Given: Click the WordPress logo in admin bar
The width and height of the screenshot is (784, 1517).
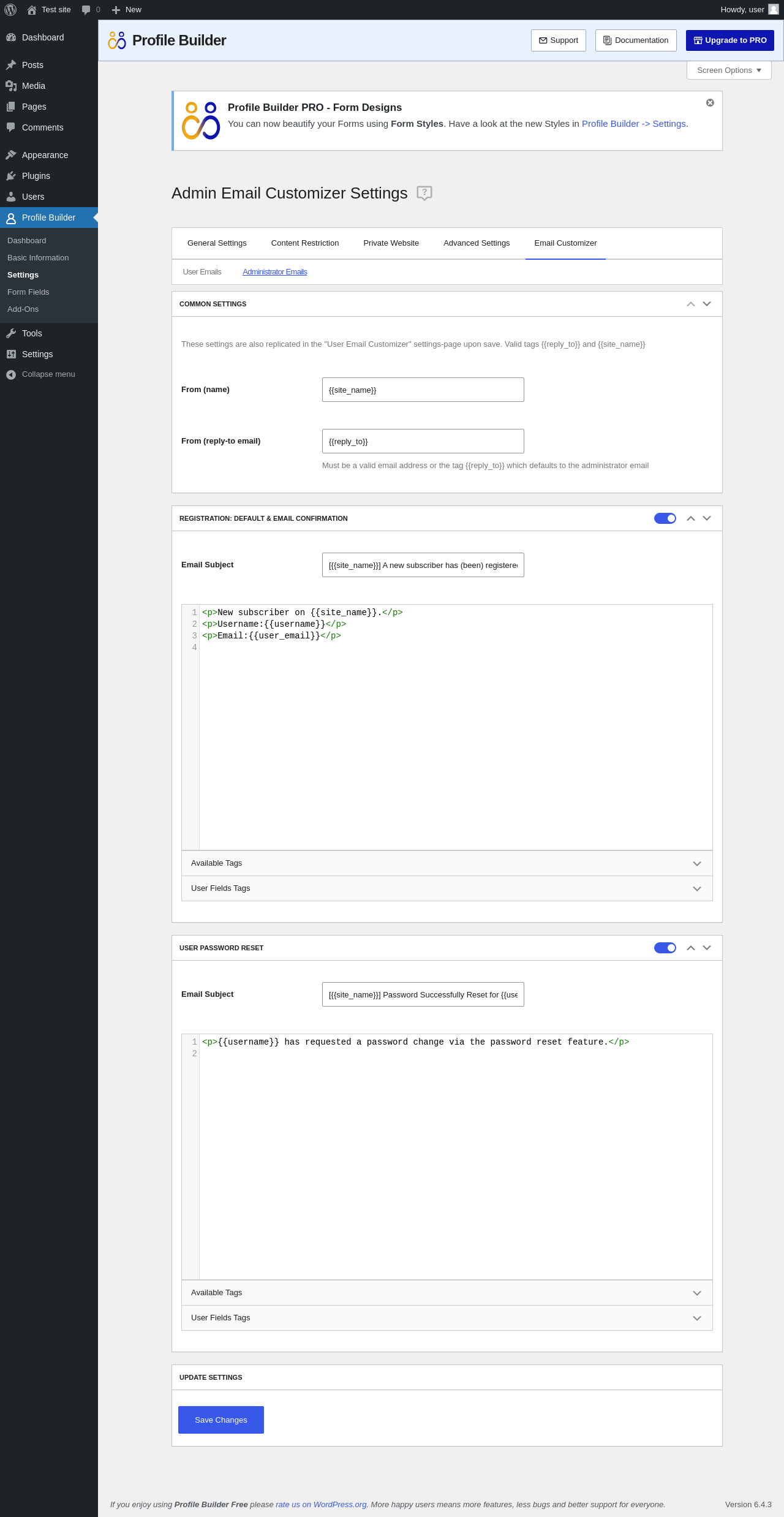Looking at the screenshot, I should [x=10, y=10].
